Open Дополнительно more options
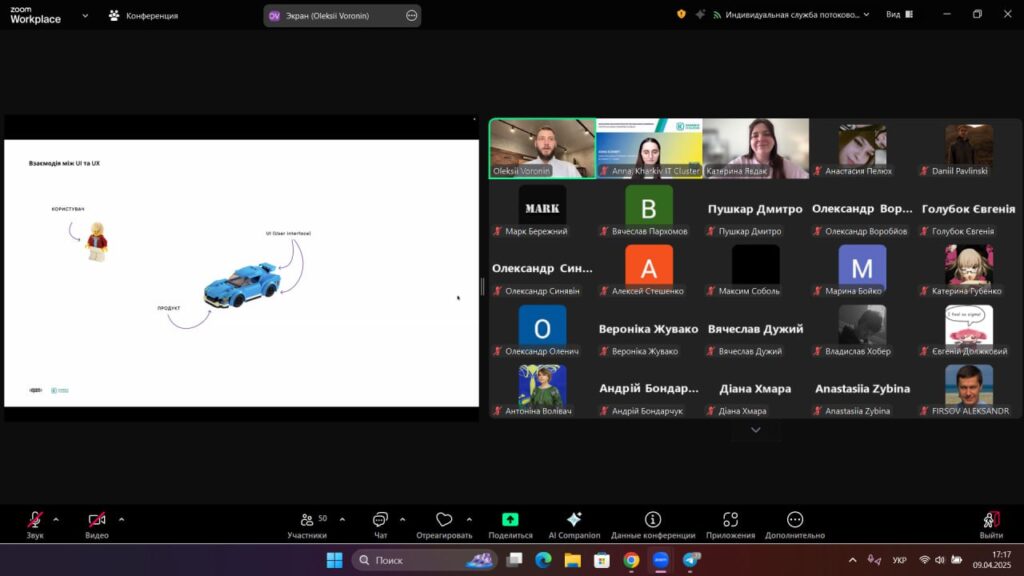Viewport: 1024px width, 576px height. point(795,525)
